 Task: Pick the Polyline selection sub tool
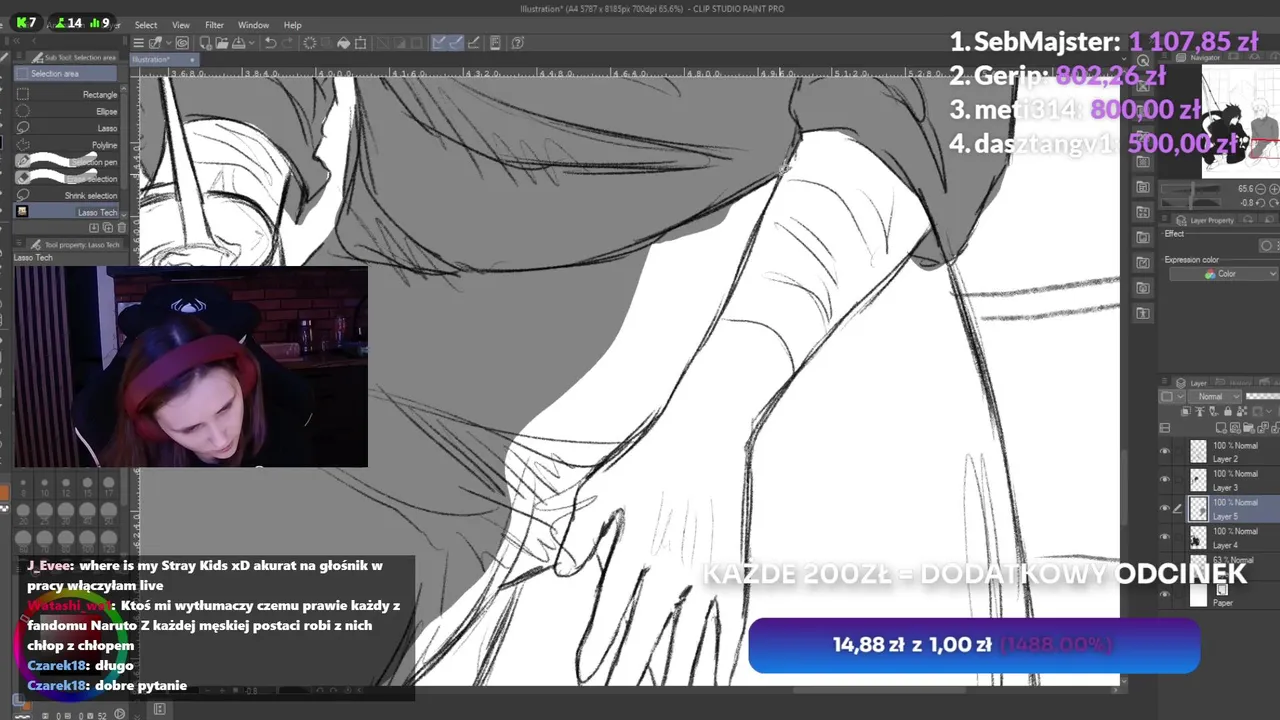coord(66,145)
